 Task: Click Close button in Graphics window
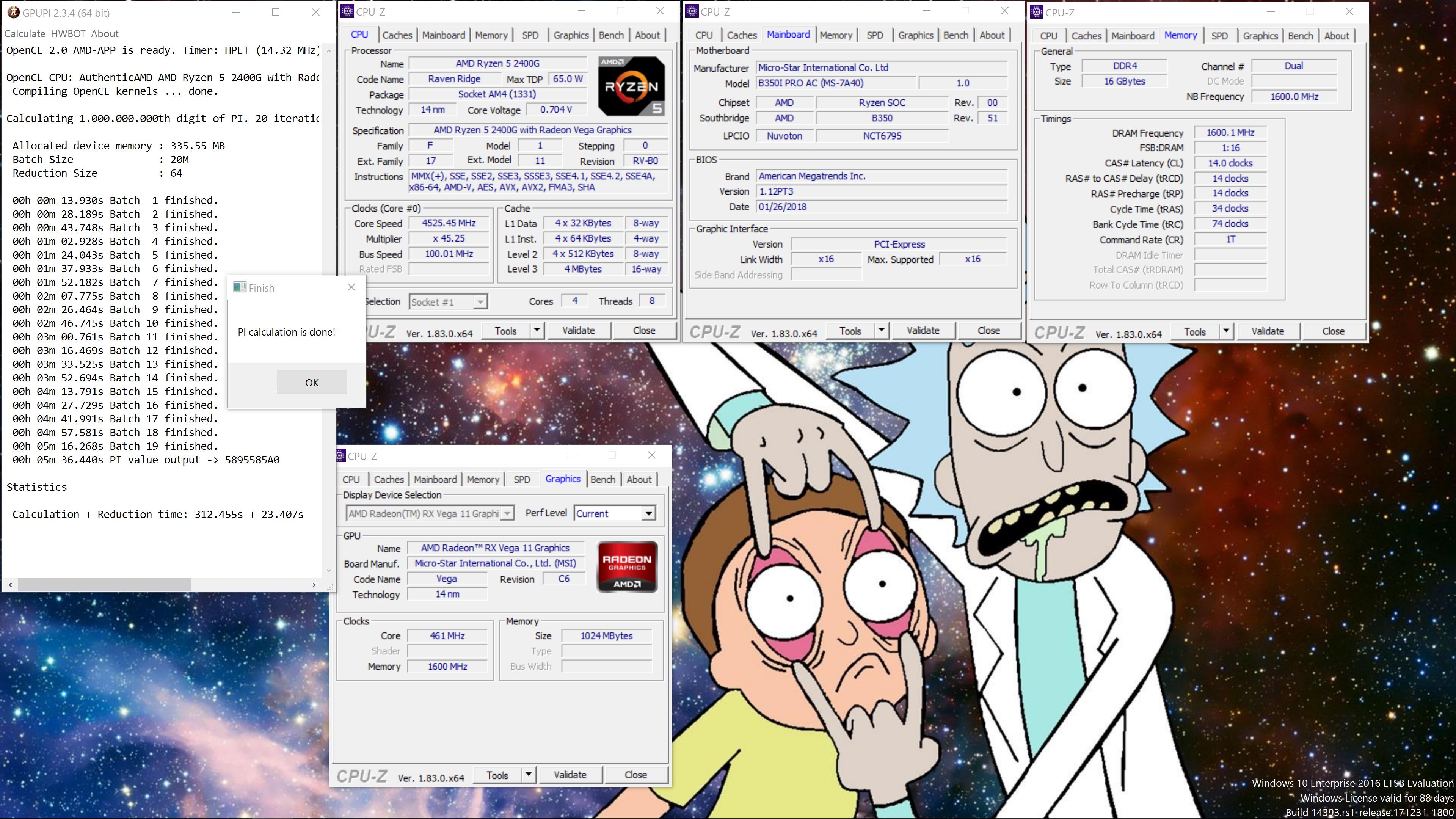pyautogui.click(x=636, y=775)
